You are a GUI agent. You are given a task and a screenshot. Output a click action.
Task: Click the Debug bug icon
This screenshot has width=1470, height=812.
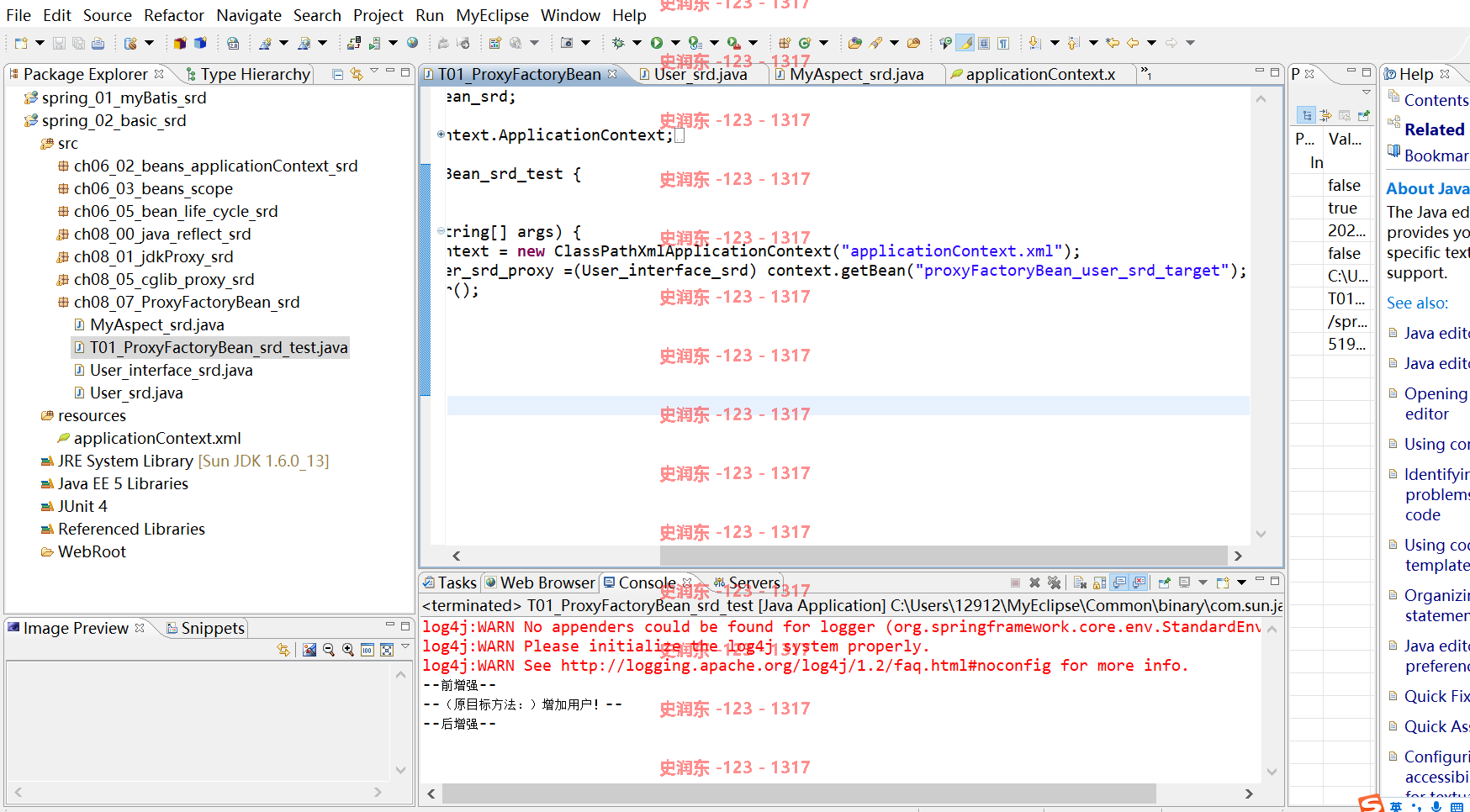pyautogui.click(x=618, y=43)
